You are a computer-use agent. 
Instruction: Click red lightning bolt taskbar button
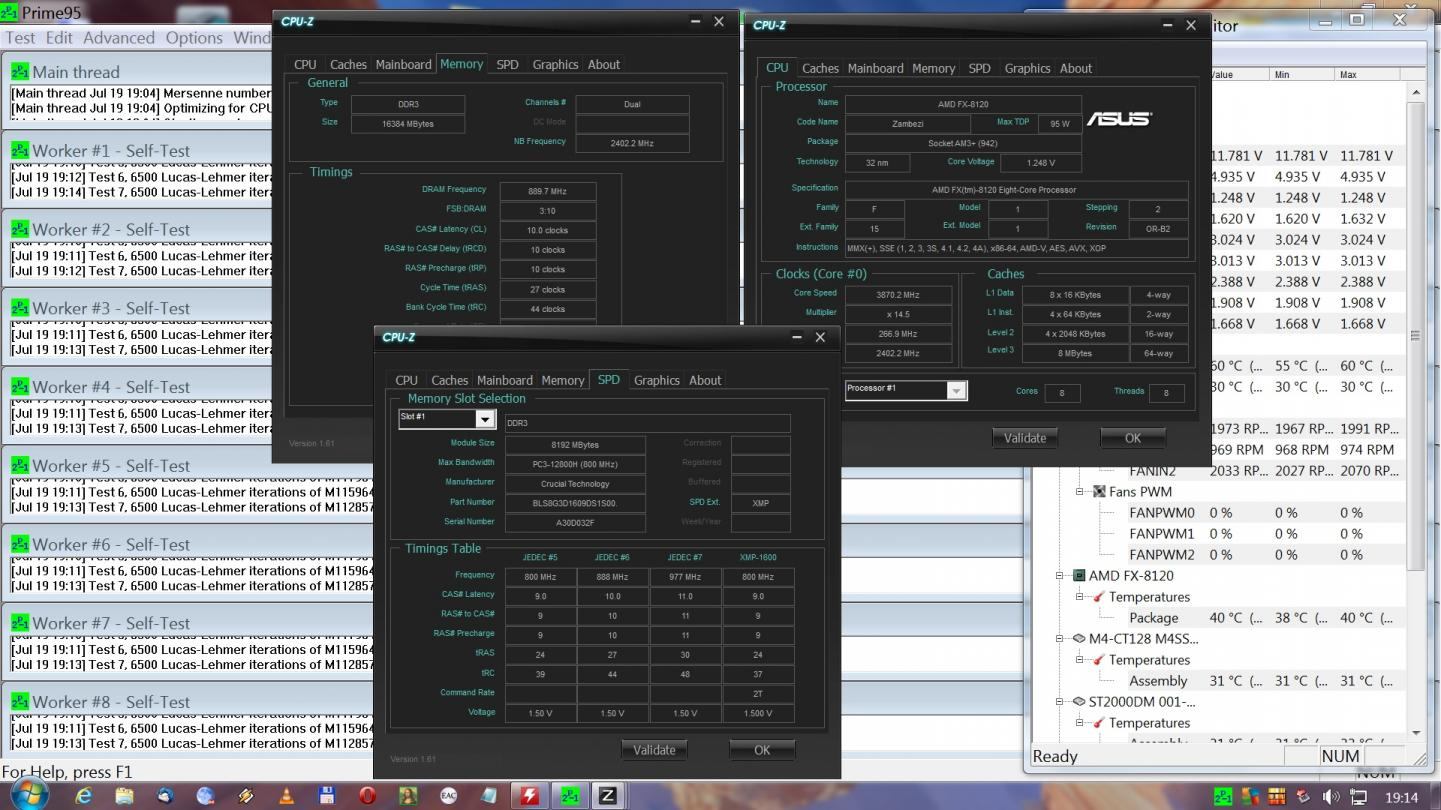pos(530,795)
